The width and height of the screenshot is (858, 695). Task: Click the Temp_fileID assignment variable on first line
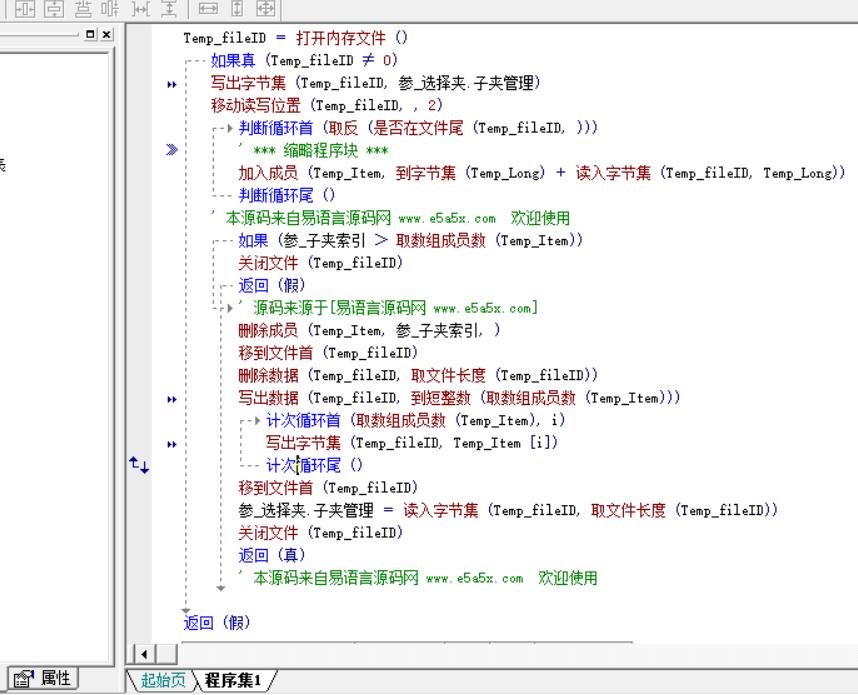point(224,38)
